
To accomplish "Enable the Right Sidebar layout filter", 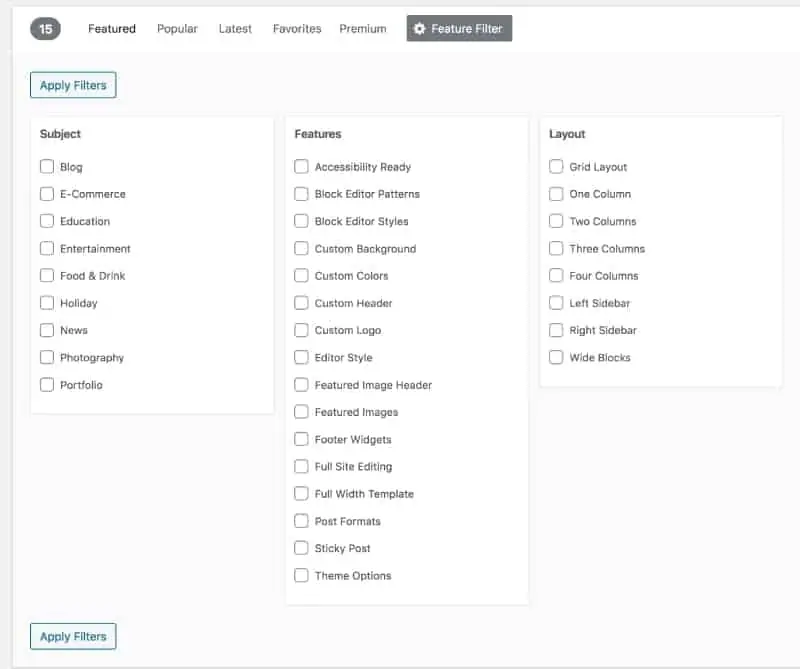I will pos(556,330).
